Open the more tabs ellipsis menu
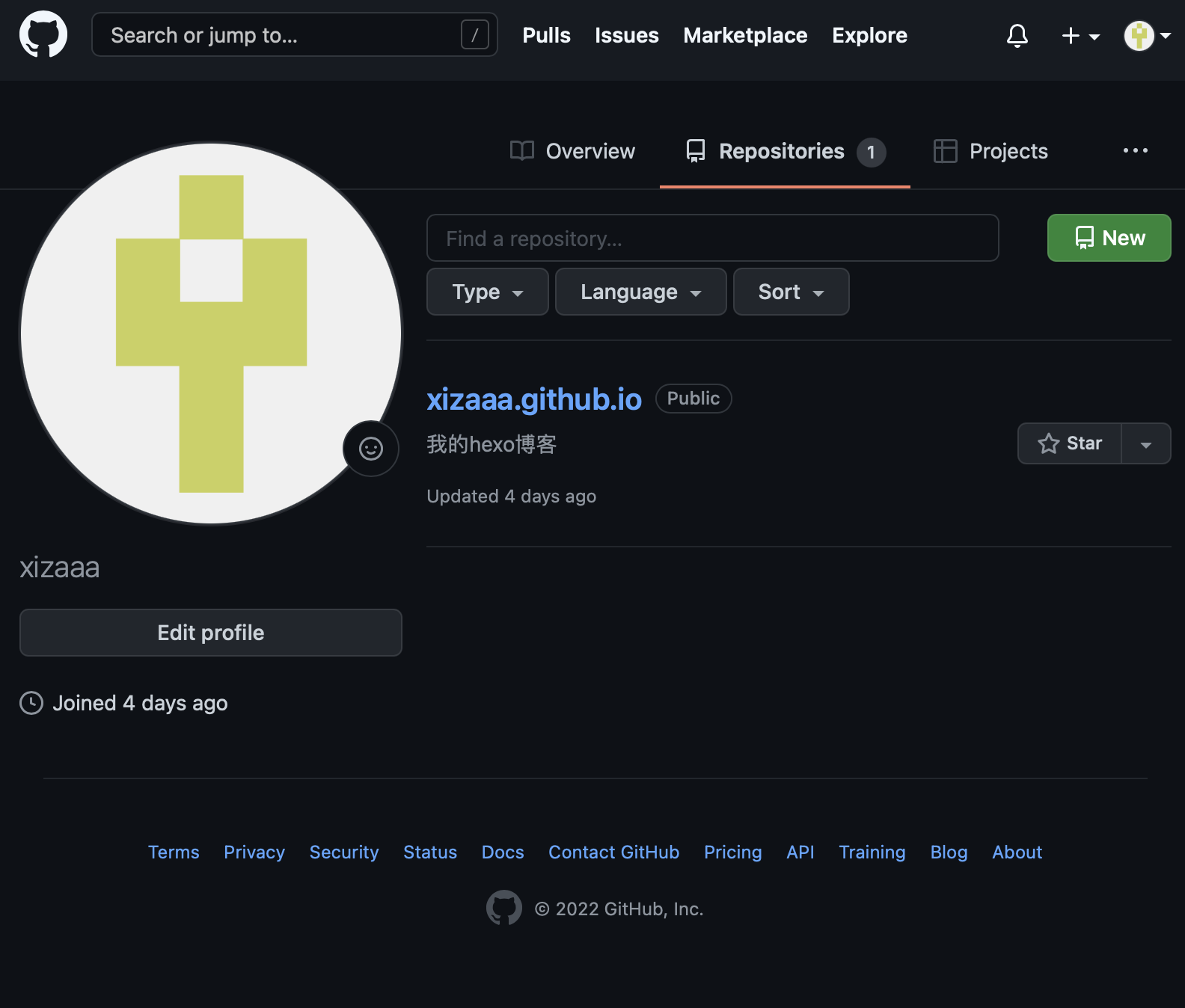The width and height of the screenshot is (1185, 1008). (1136, 150)
